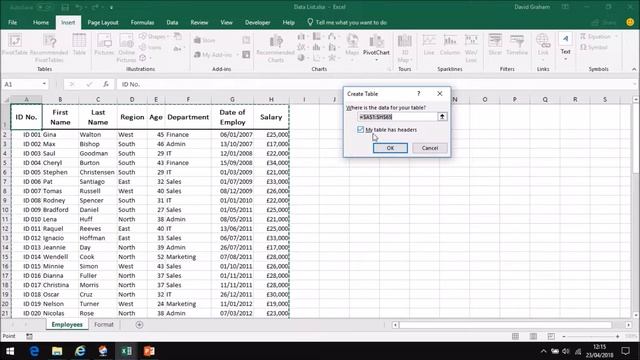640x360 pixels.
Task: Open the Store add-in
Action: 204,40
